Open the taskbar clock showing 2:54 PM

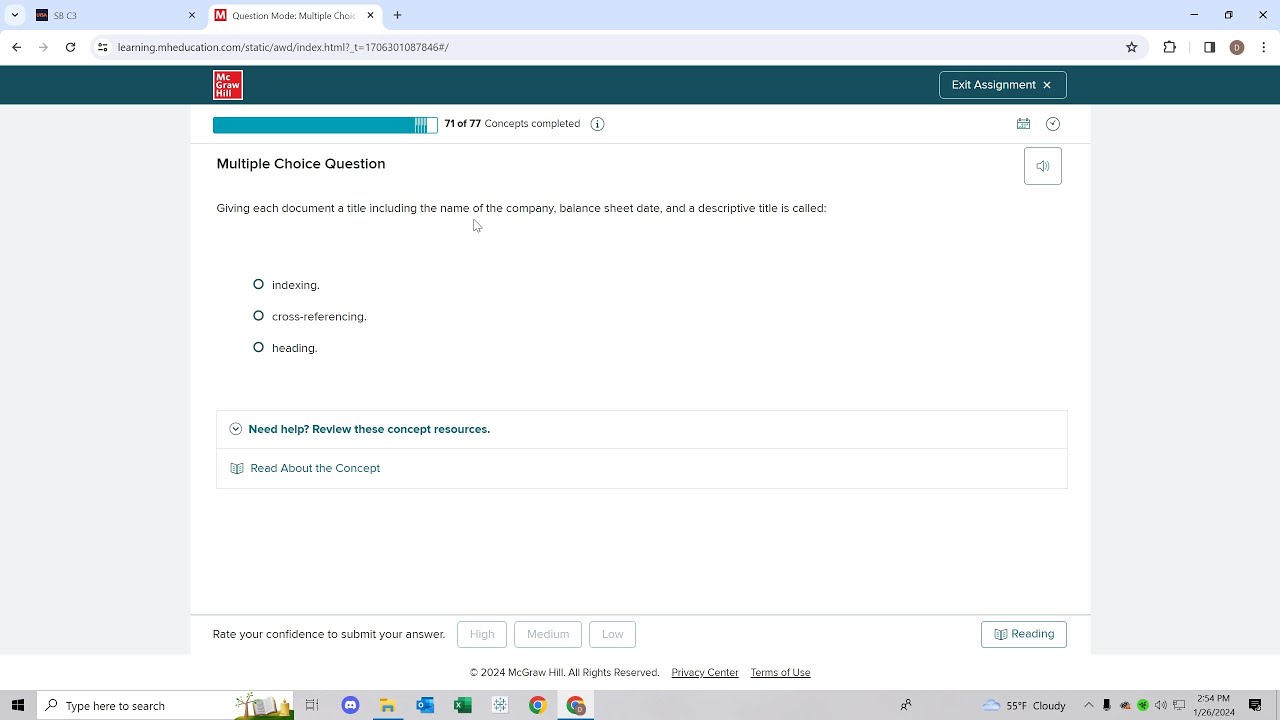pos(1213,705)
